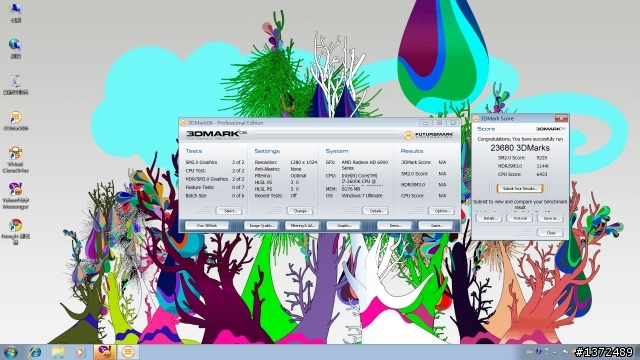Click the Windows 7 Ultimate OS text
The height and width of the screenshot is (360, 640).
tap(362, 196)
